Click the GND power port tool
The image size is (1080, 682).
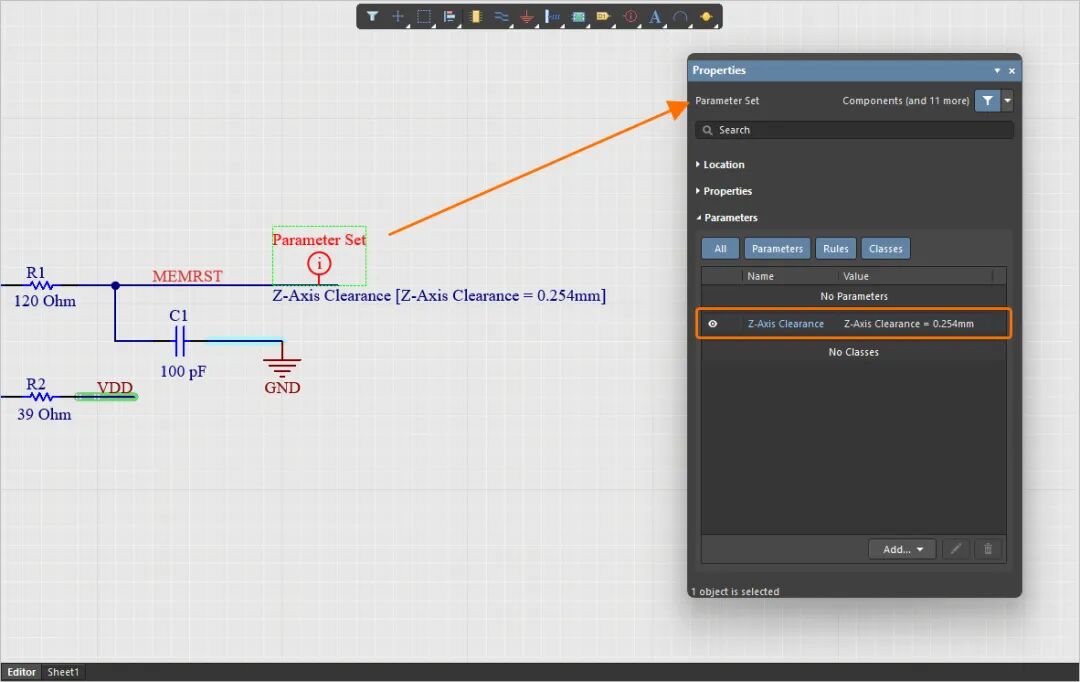tap(527, 17)
